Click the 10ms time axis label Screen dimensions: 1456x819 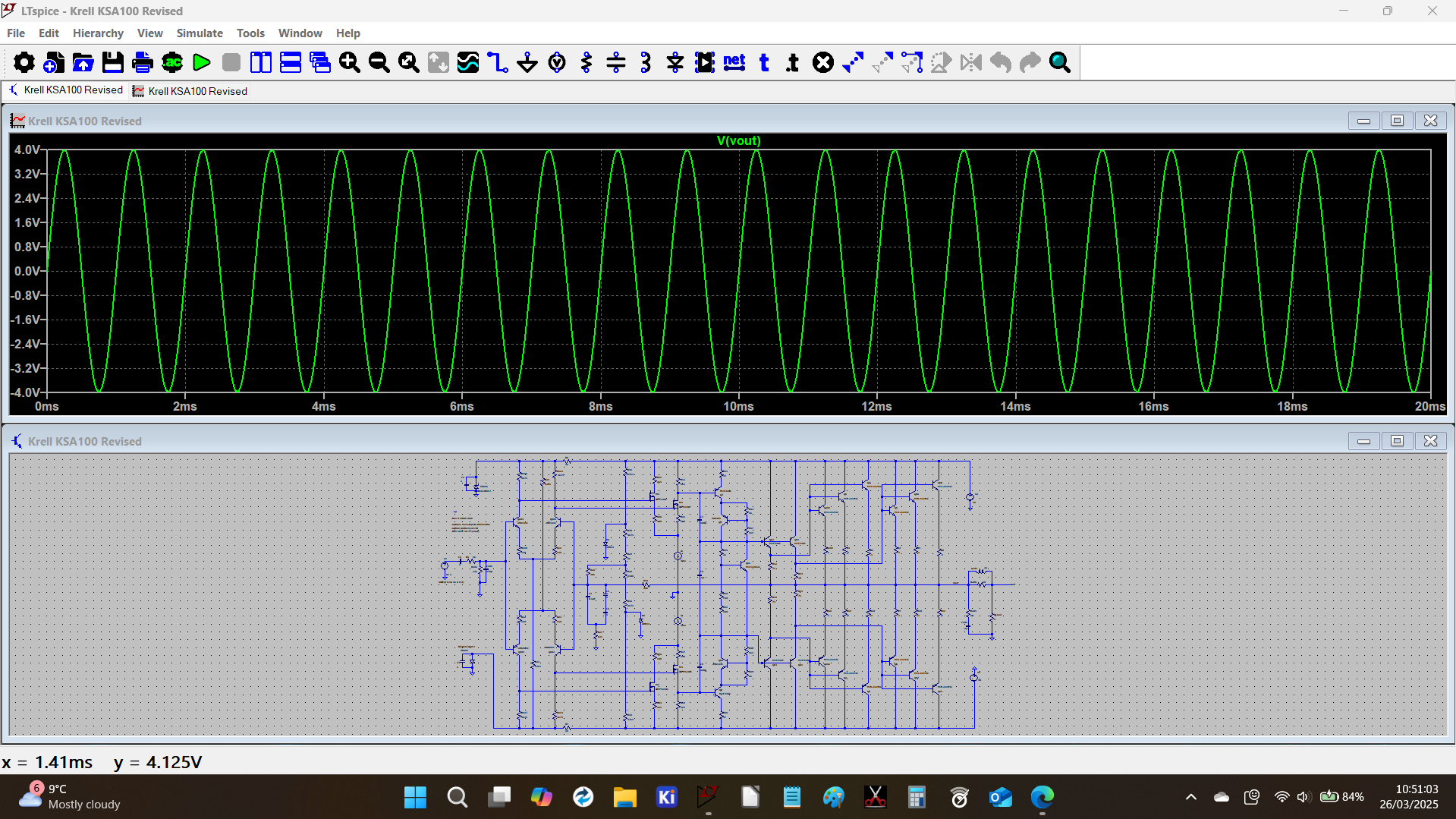tap(738, 407)
